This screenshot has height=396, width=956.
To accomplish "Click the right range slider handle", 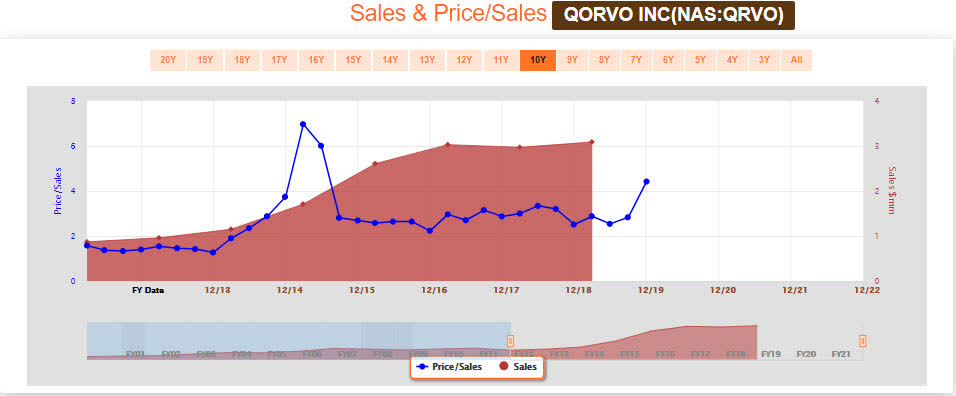I will click(x=863, y=340).
